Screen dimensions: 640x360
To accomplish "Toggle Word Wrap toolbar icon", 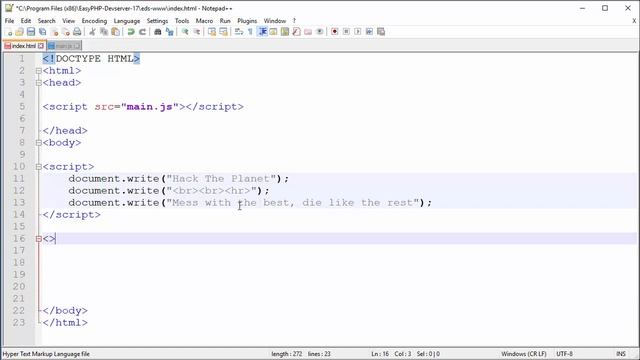I will pyautogui.click(x=239, y=32).
